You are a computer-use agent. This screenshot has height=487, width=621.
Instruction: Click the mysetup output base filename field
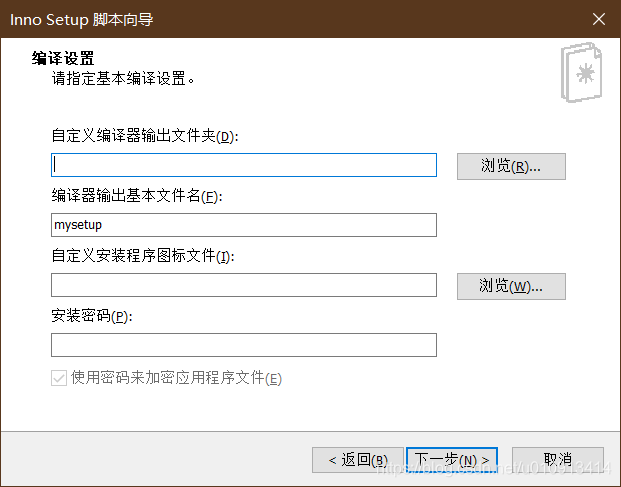pyautogui.click(x=244, y=225)
